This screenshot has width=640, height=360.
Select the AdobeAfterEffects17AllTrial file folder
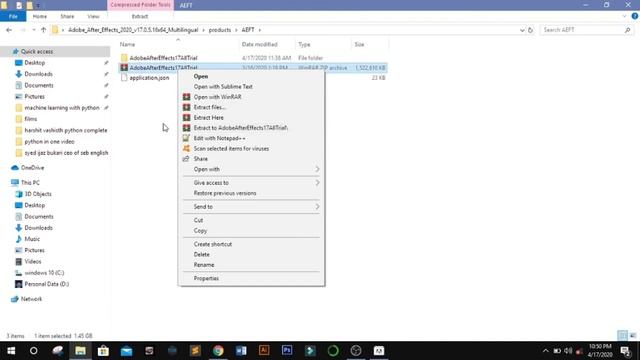pos(163,58)
